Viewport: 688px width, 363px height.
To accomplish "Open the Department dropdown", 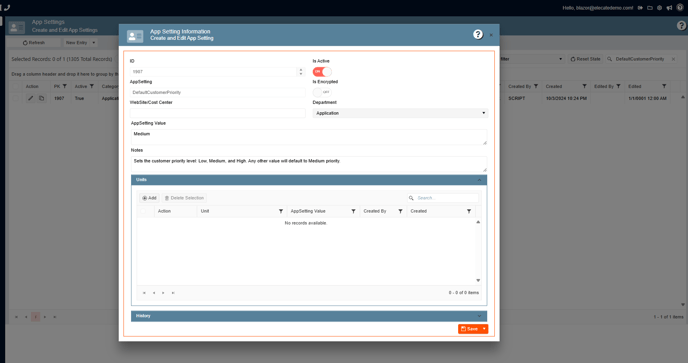I will tap(400, 113).
